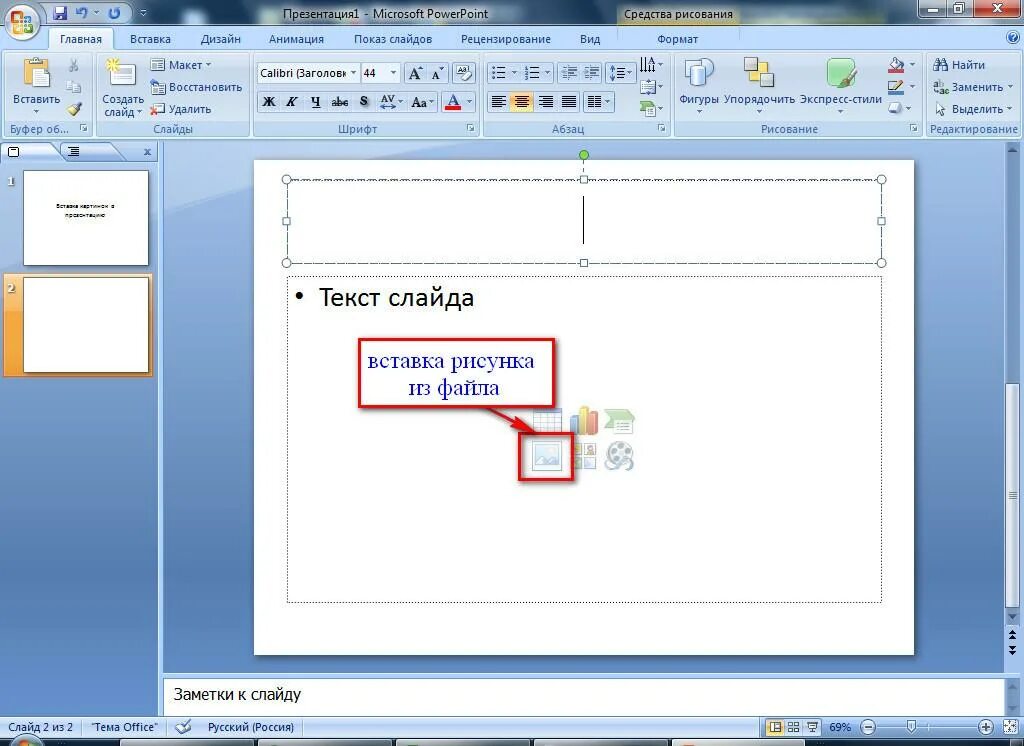1024x746 pixels.
Task: Increase list indent level
Action: (591, 73)
